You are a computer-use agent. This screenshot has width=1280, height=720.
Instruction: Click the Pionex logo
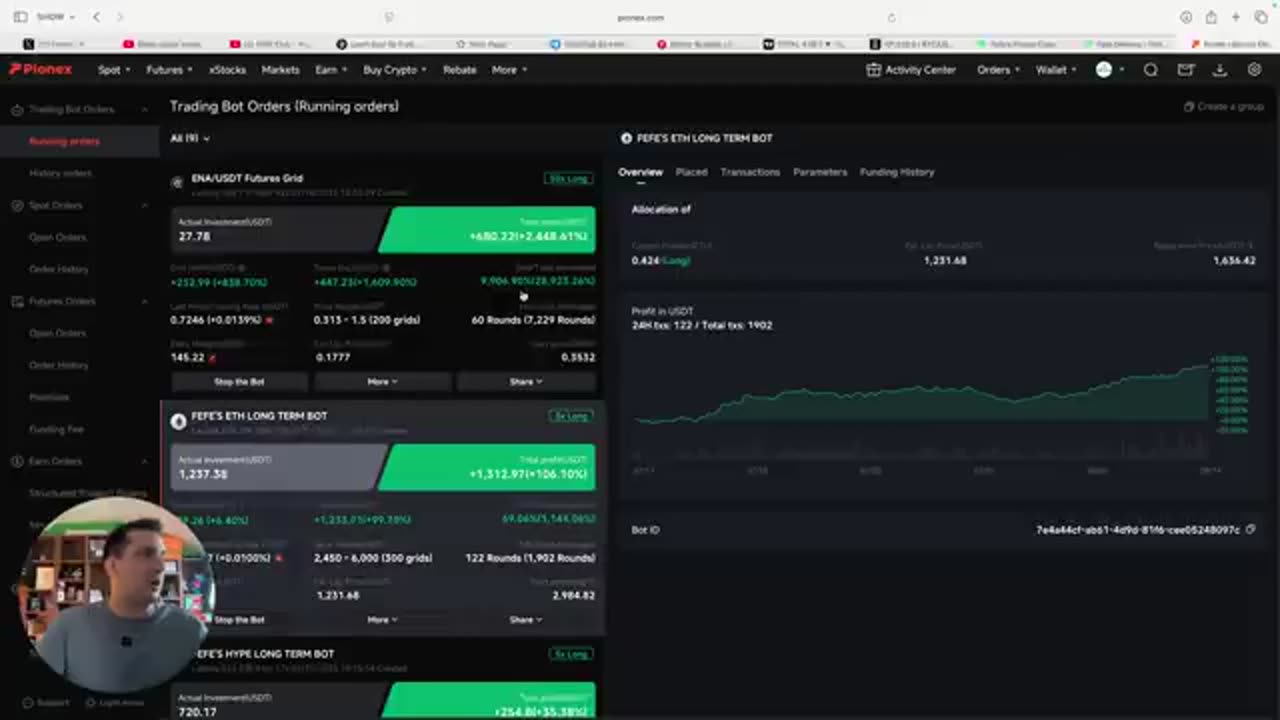tap(41, 70)
